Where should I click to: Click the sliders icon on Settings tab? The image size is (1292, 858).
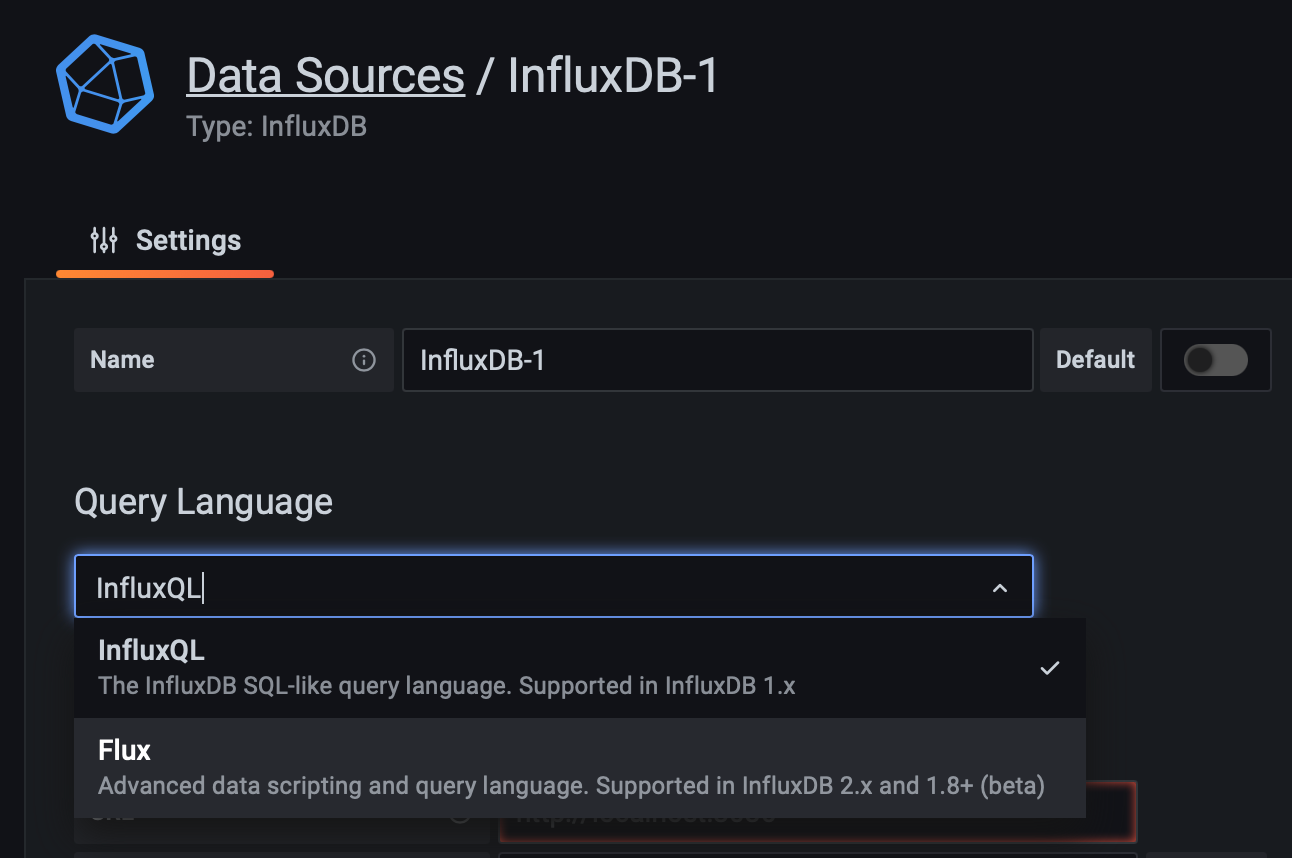tap(104, 241)
